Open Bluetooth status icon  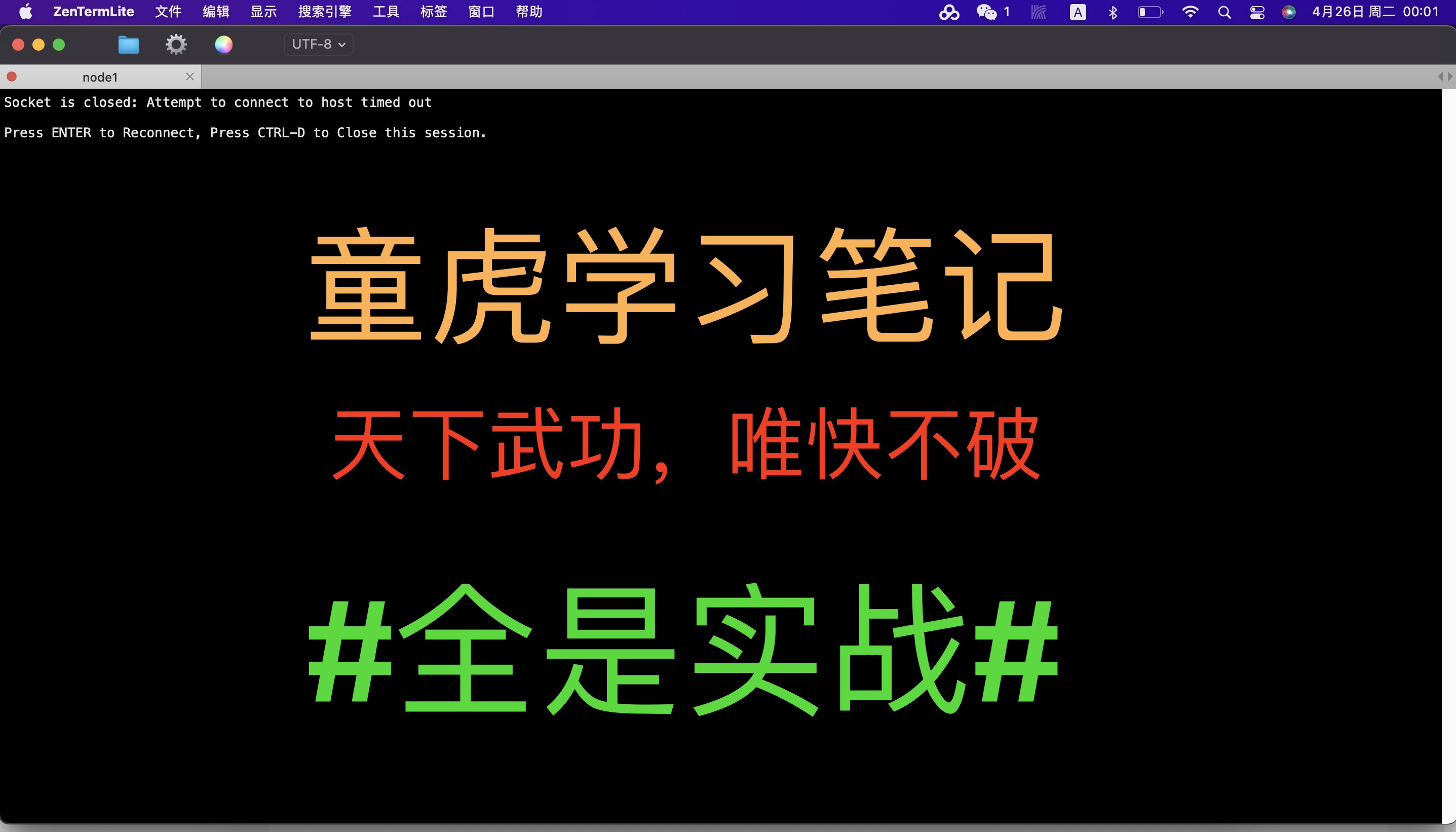(x=1112, y=12)
